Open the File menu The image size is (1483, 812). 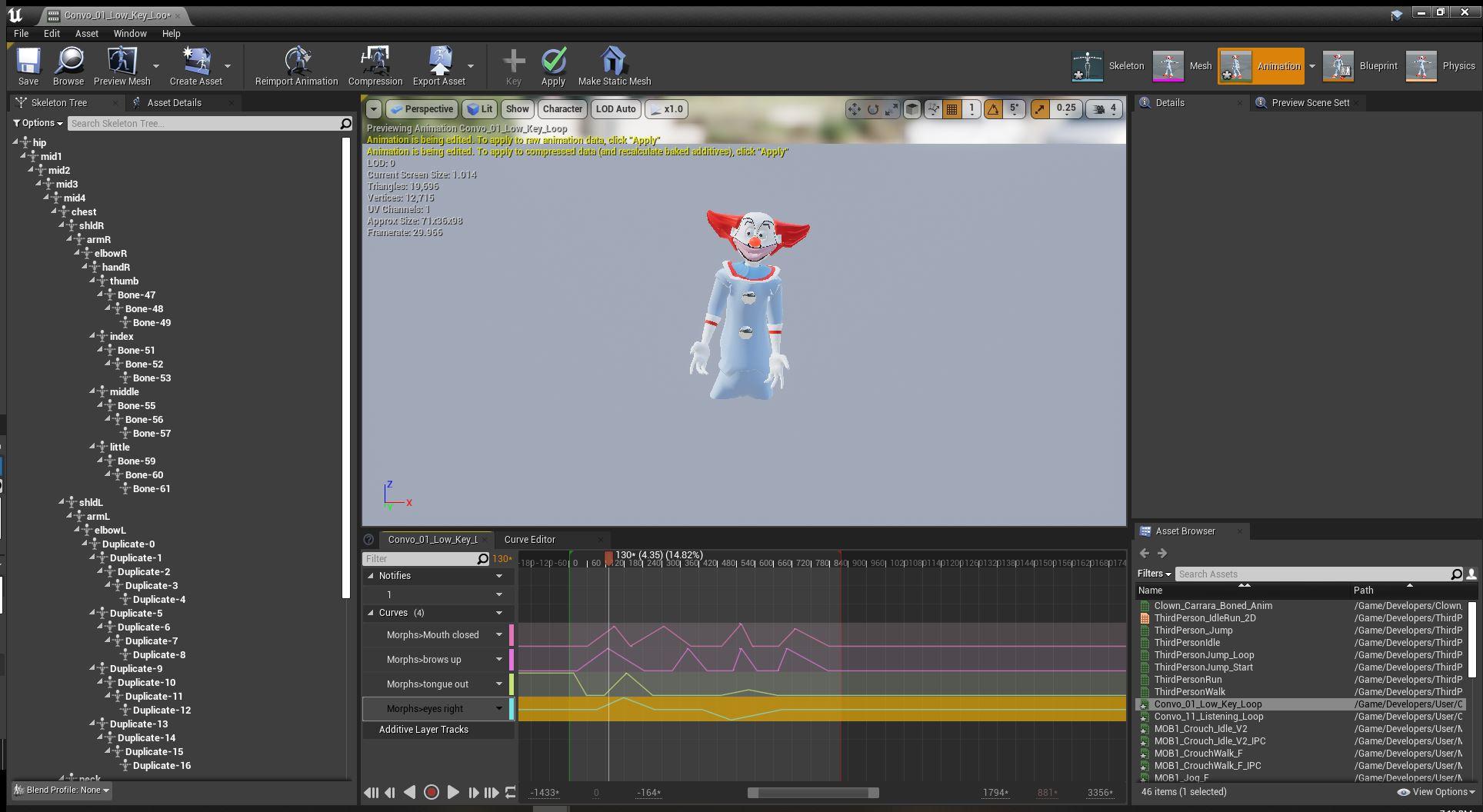[x=21, y=34]
